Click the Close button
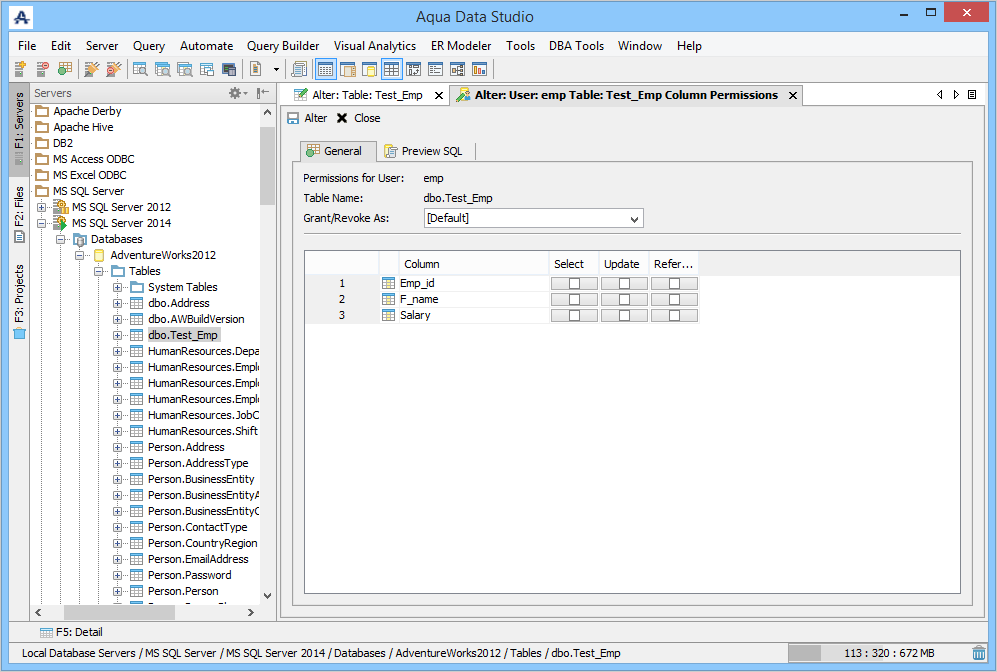 tap(359, 118)
